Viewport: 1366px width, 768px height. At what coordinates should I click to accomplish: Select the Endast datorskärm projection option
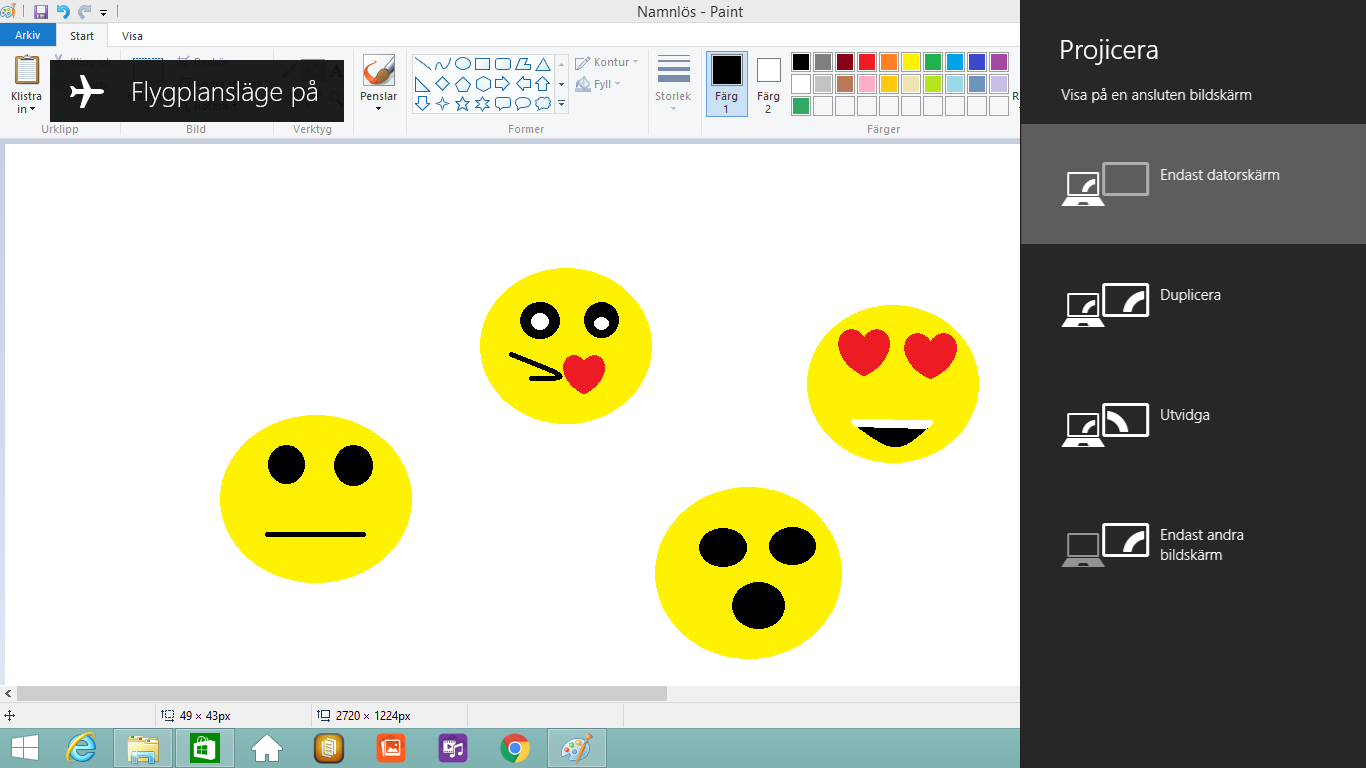1193,184
